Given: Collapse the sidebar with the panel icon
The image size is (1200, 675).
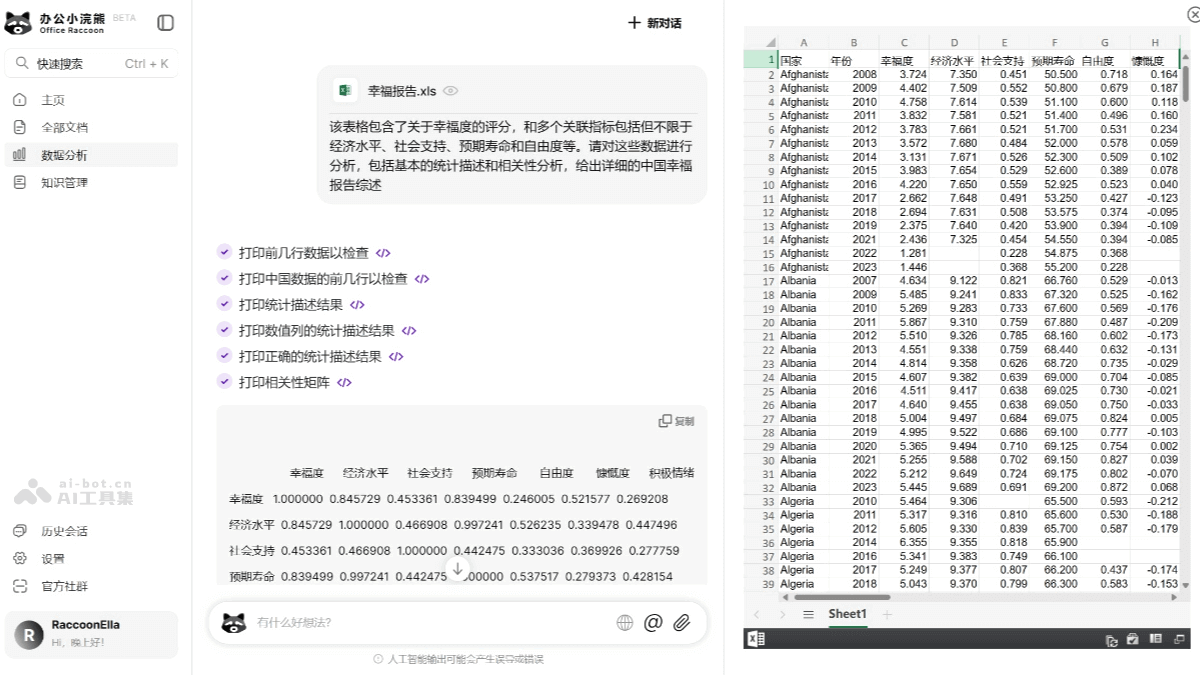Looking at the screenshot, I should tap(164, 22).
